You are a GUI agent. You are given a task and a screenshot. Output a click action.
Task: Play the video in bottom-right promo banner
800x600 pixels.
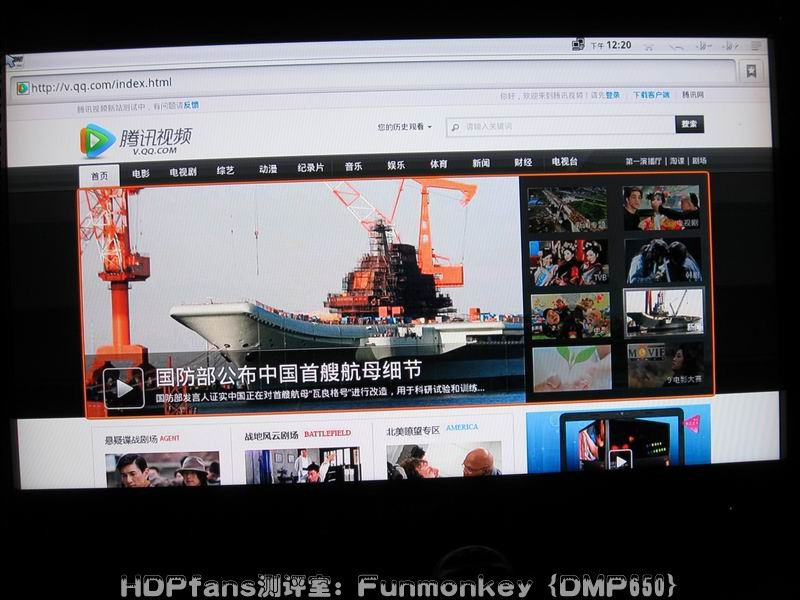click(x=620, y=459)
